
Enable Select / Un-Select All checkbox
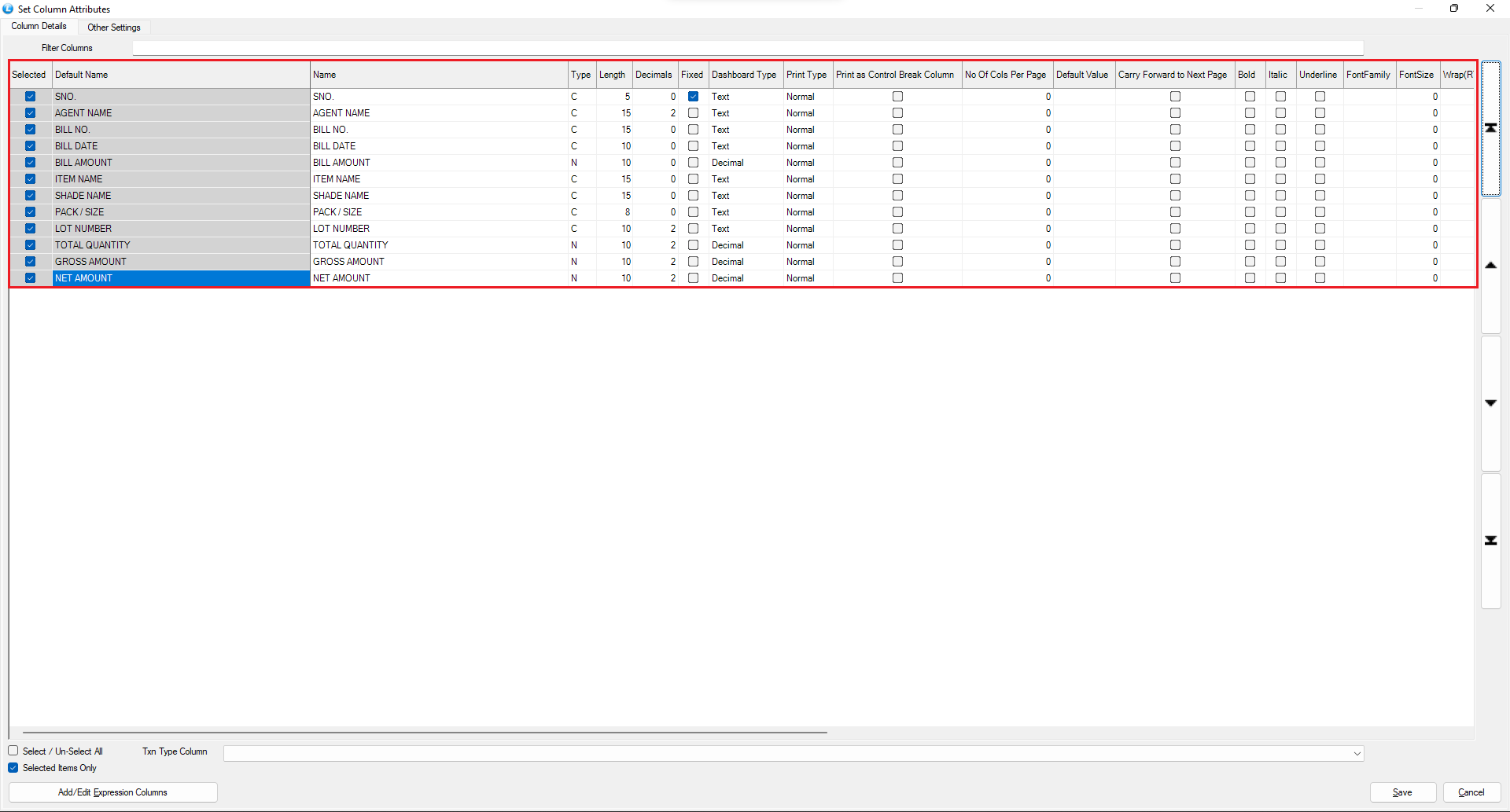(13, 751)
